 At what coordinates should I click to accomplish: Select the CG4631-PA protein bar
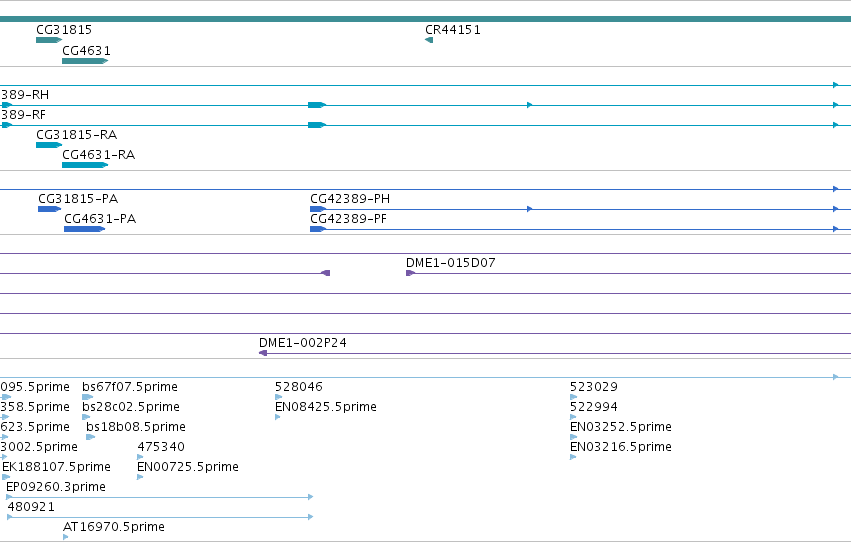85,229
